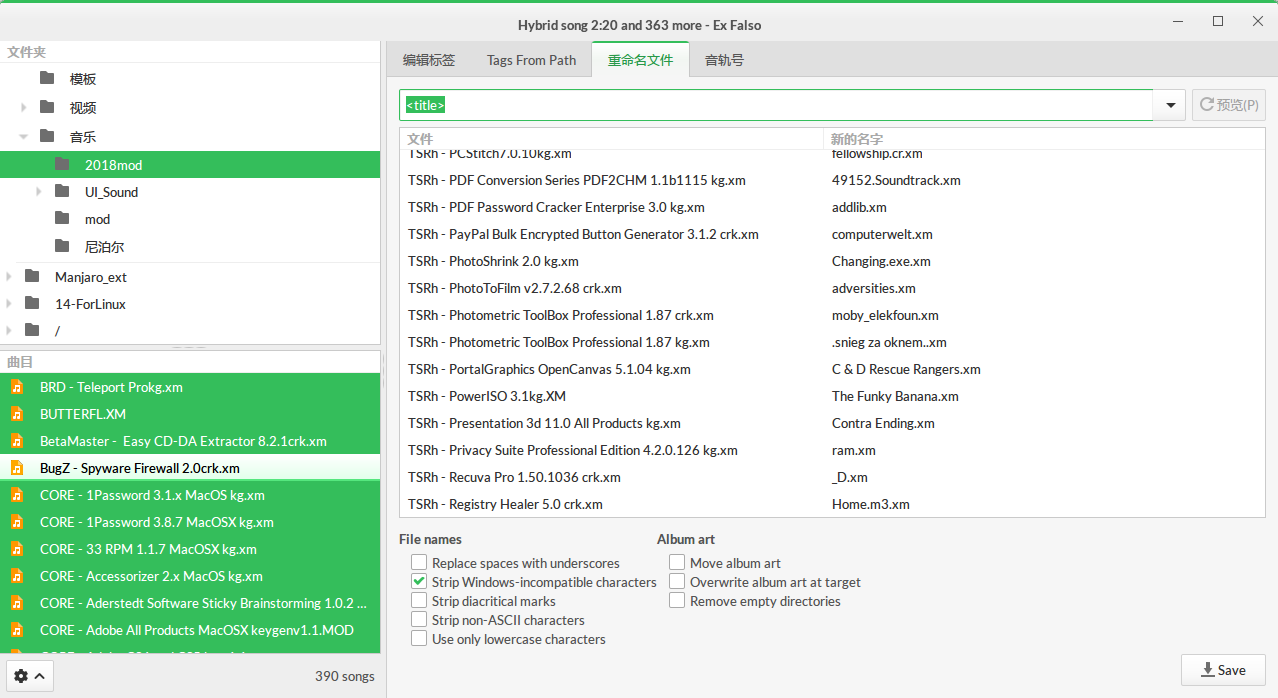This screenshot has height=698, width=1278.
Task: Click the folder icon of 2018mod
Action: [x=62, y=164]
